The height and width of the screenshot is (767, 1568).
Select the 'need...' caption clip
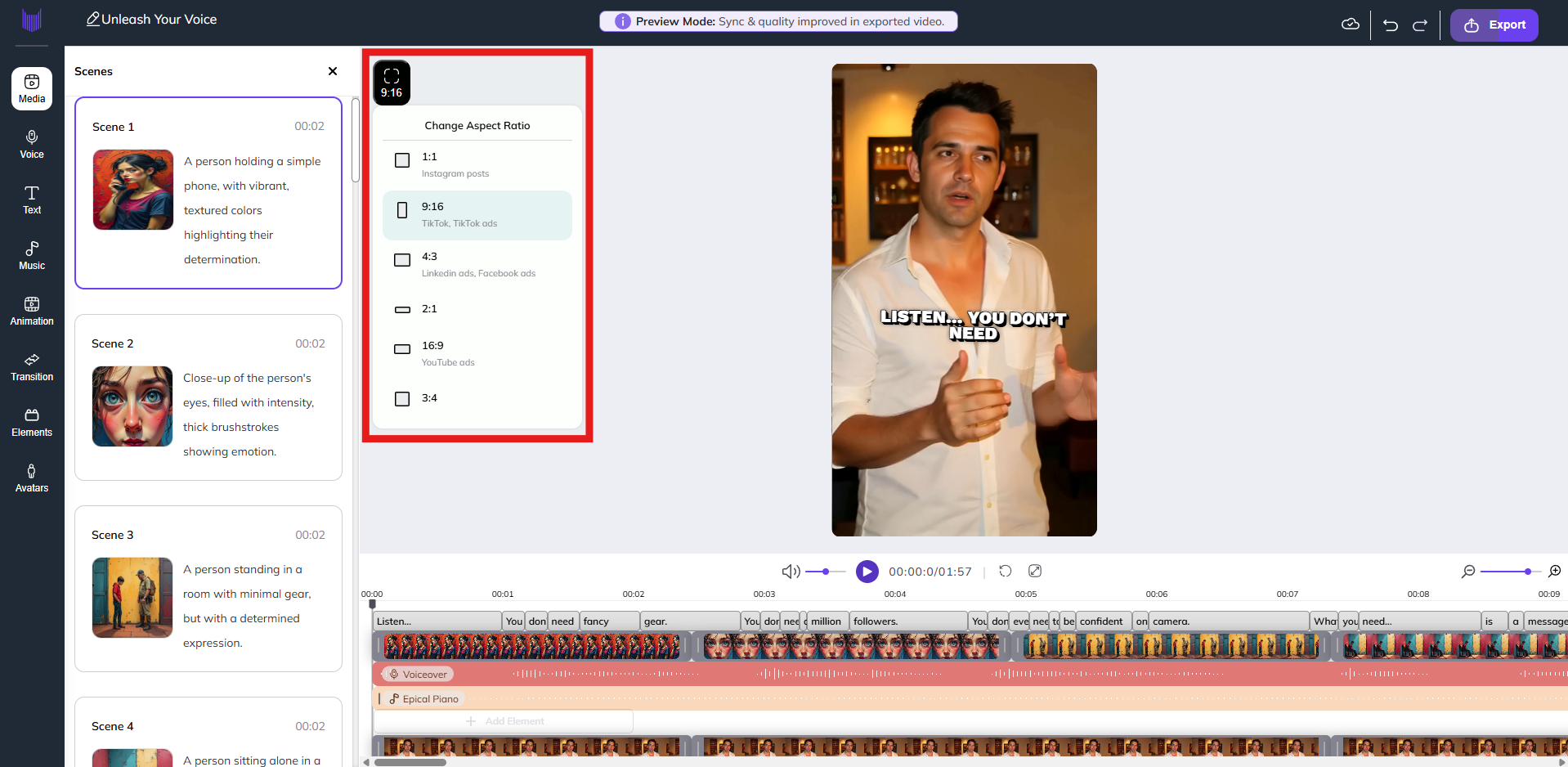[1419, 621]
